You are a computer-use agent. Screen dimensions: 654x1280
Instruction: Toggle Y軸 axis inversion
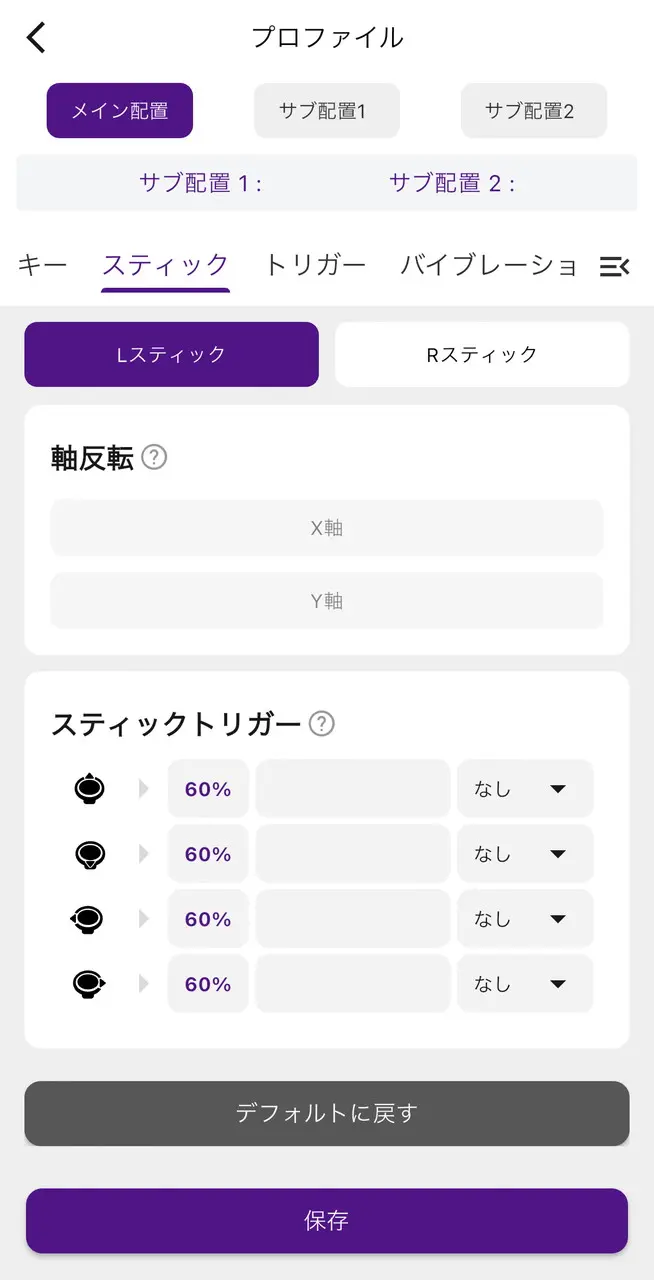[x=327, y=601]
